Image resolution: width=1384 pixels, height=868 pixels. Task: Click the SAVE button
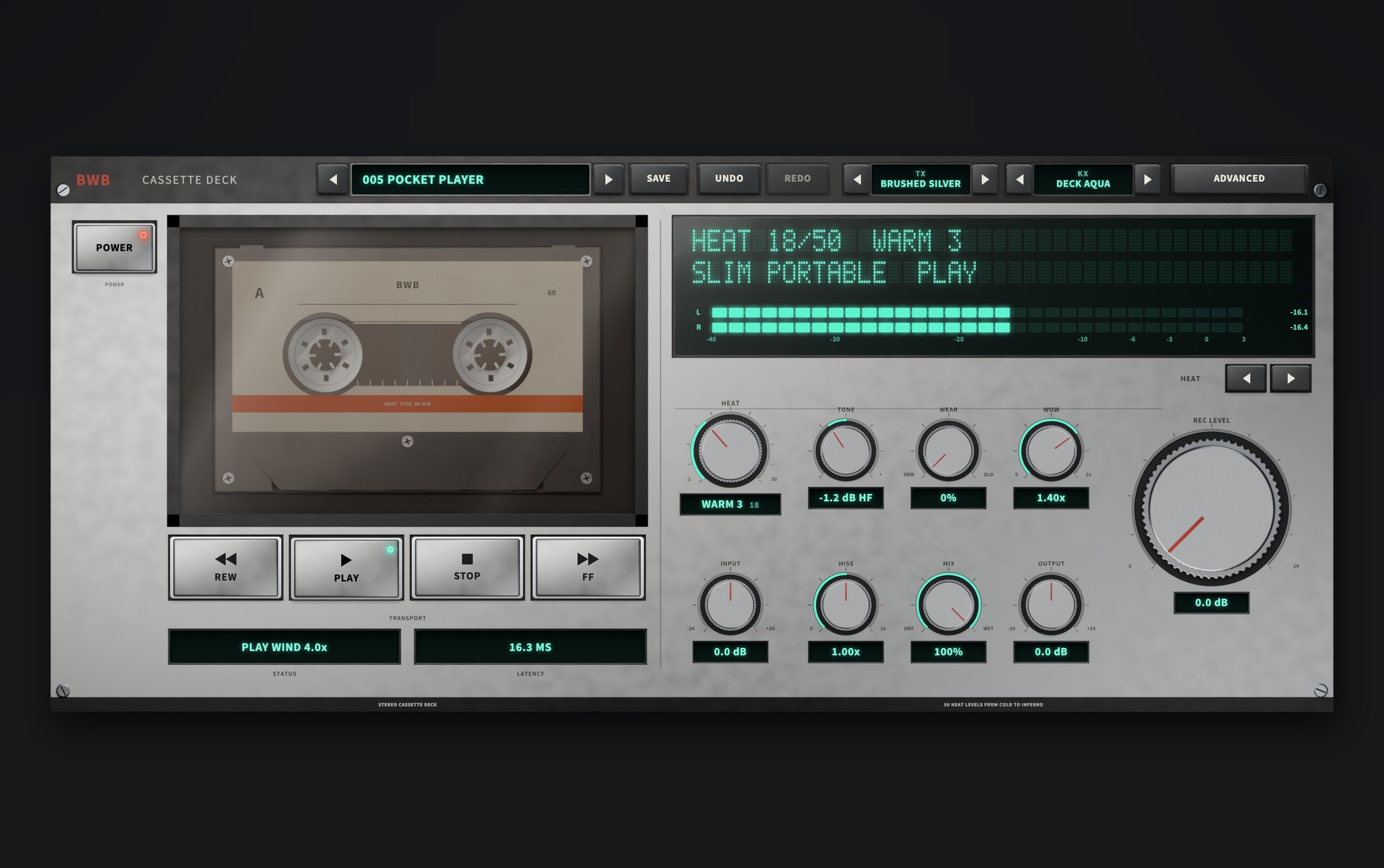click(x=659, y=179)
